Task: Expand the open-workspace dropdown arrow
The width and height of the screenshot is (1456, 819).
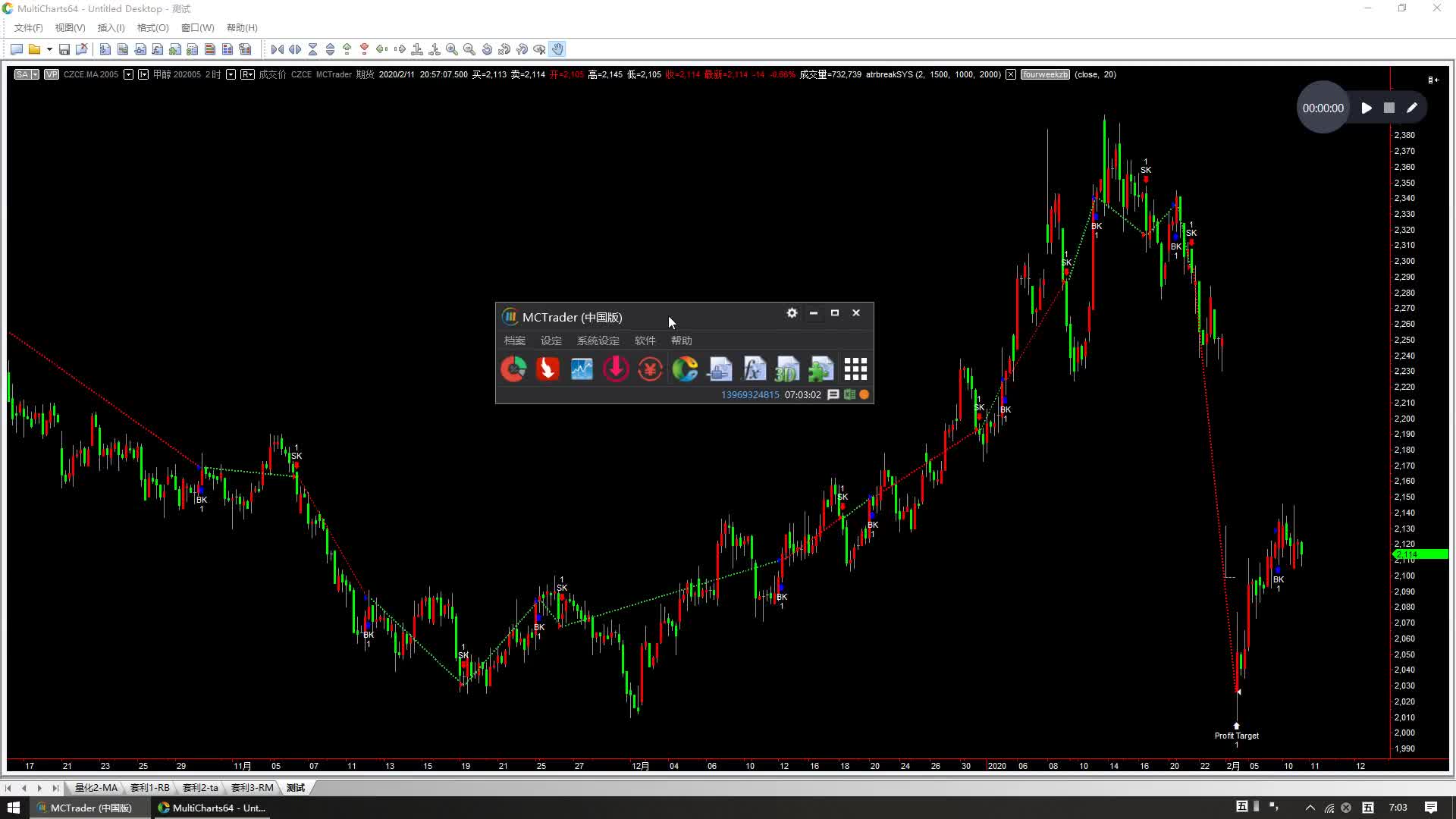Action: pos(49,49)
